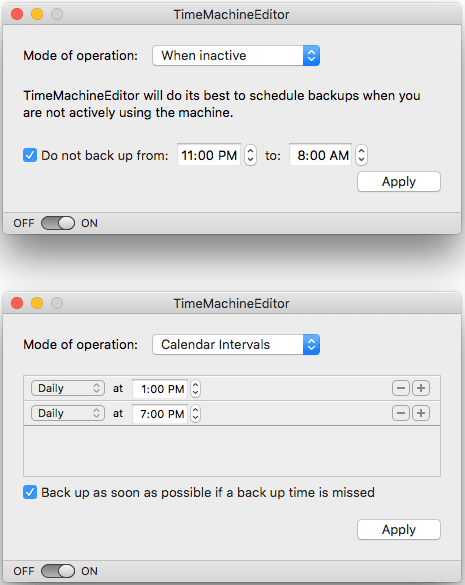Remove the 1:00 PM daily backup row
Image resolution: width=465 pixels, height=585 pixels.
(x=401, y=388)
